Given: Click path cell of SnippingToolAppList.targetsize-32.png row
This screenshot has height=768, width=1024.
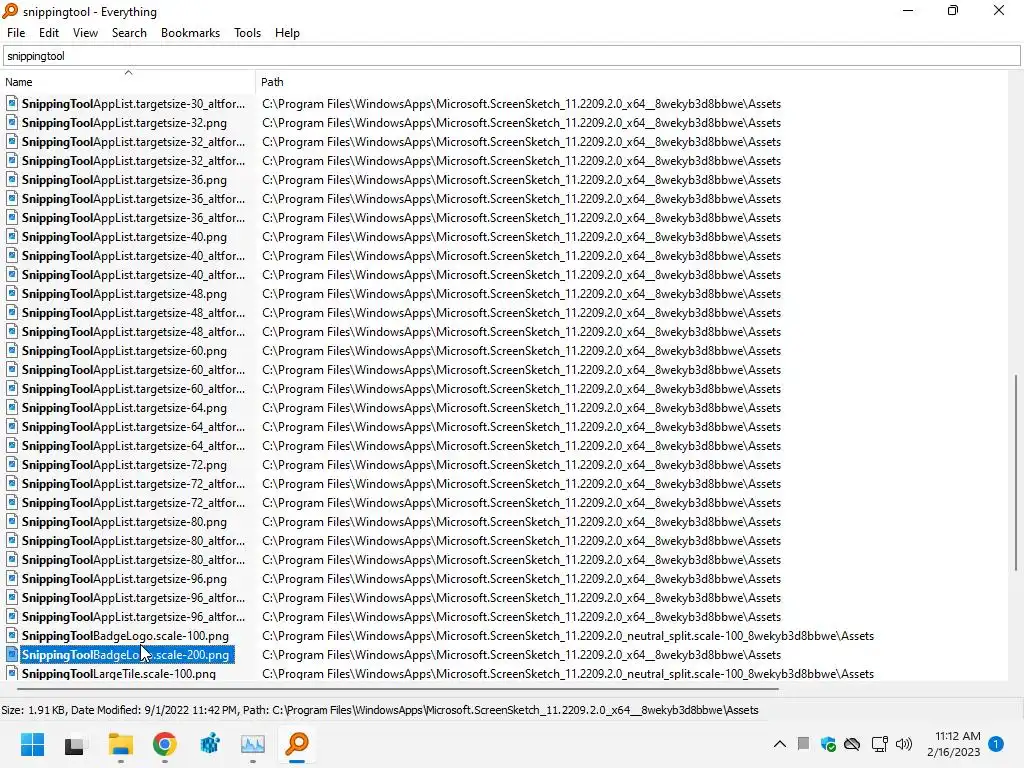Looking at the screenshot, I should [x=521, y=122].
